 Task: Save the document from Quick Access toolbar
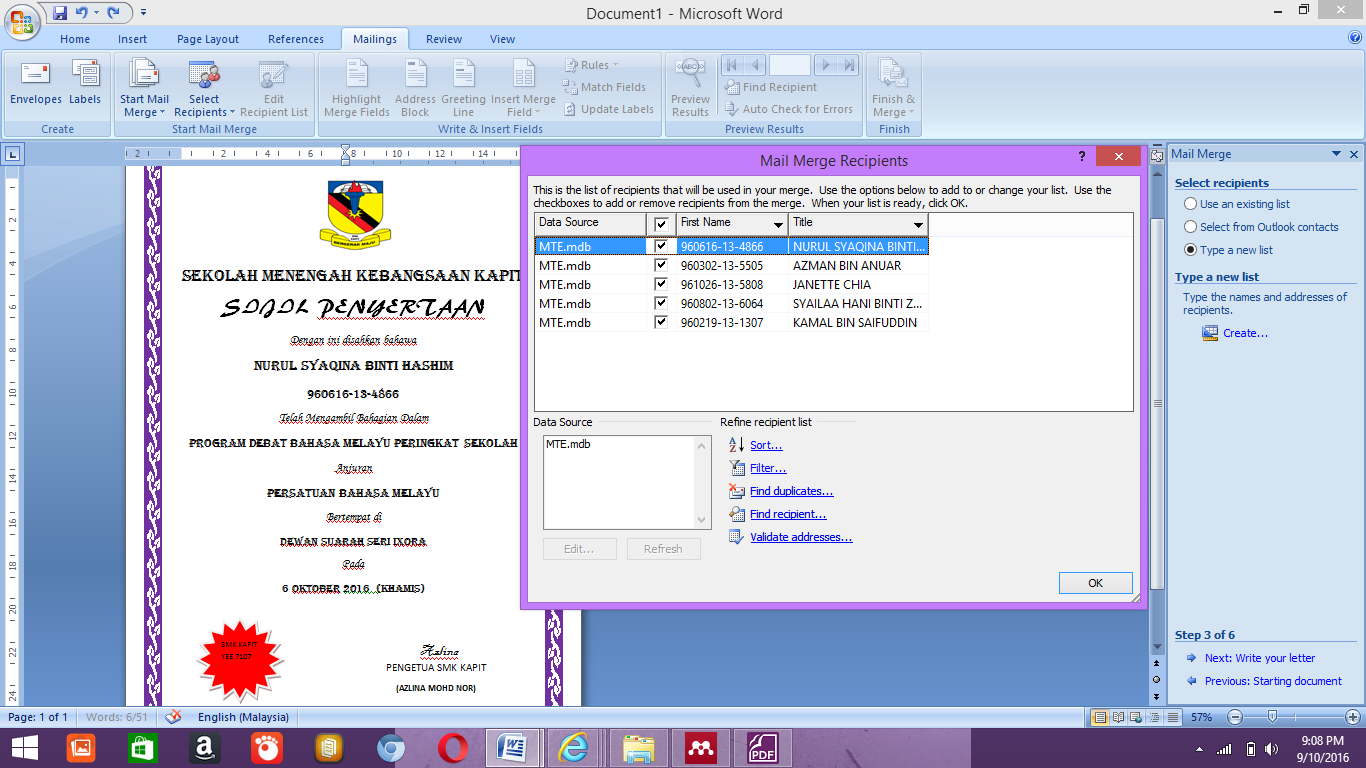[x=60, y=13]
